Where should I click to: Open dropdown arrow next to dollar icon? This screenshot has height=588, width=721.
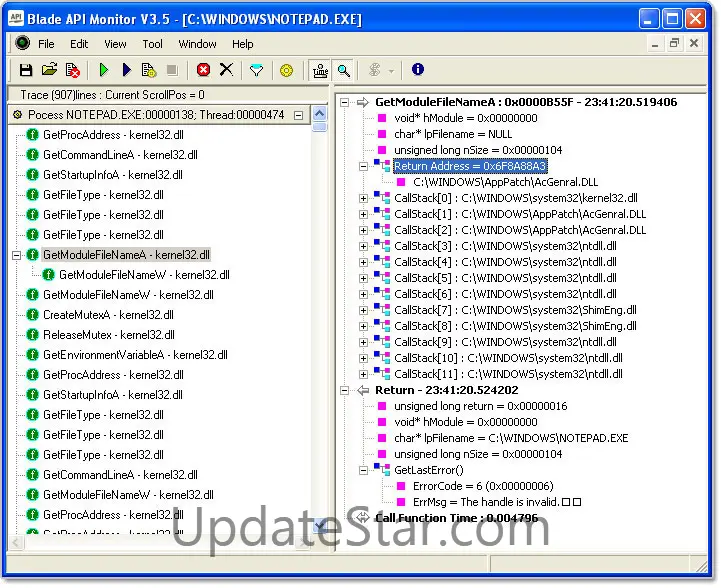391,71
